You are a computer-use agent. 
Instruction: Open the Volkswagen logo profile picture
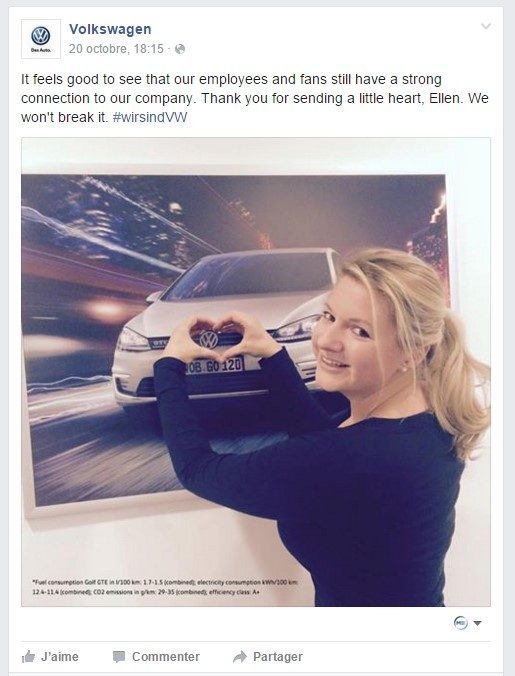click(41, 39)
